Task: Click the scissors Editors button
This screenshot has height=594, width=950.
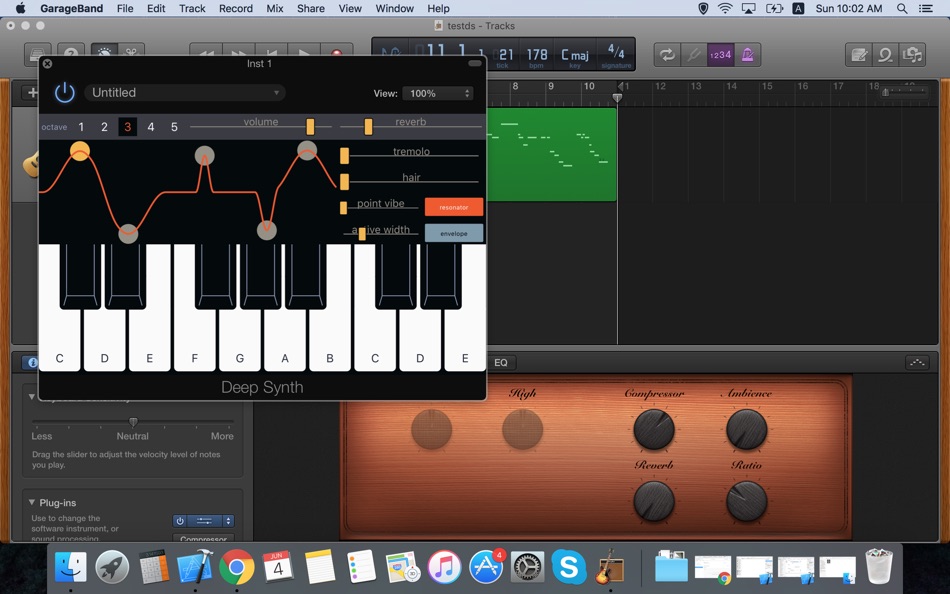Action: (131, 50)
